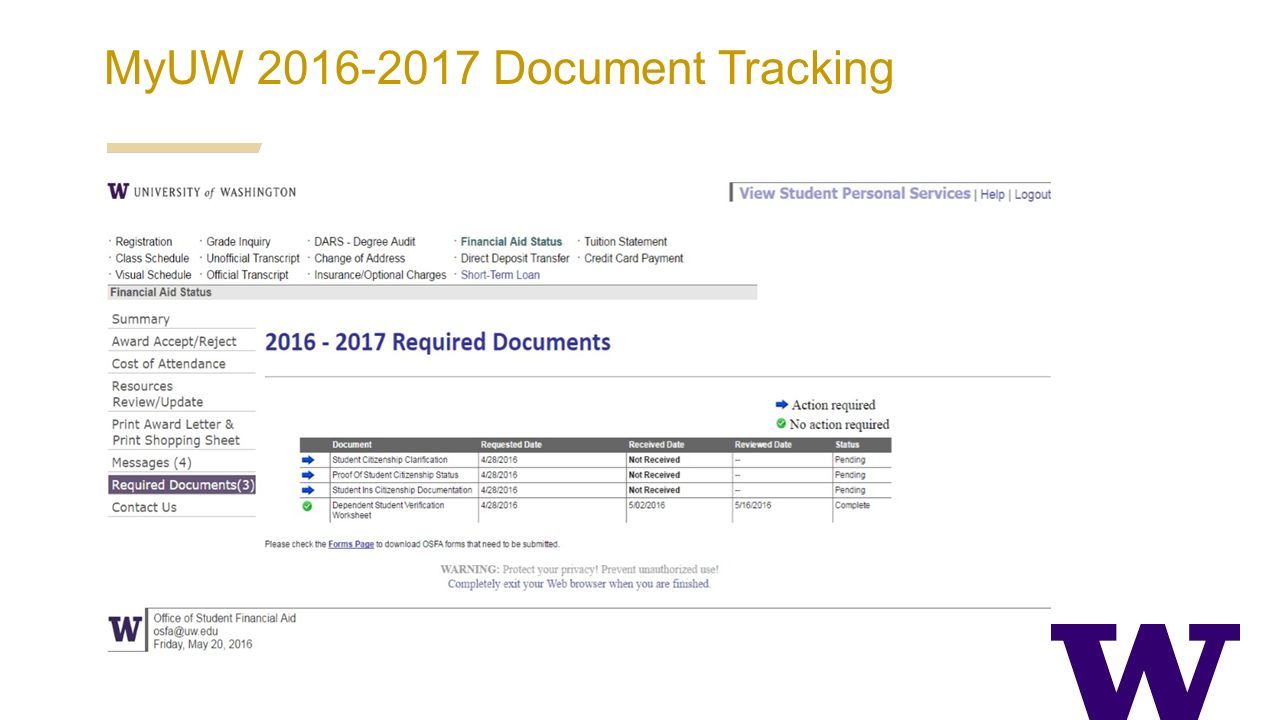
Task: Click Student Ins Citizenship Documentation text
Action: [x=402, y=490]
